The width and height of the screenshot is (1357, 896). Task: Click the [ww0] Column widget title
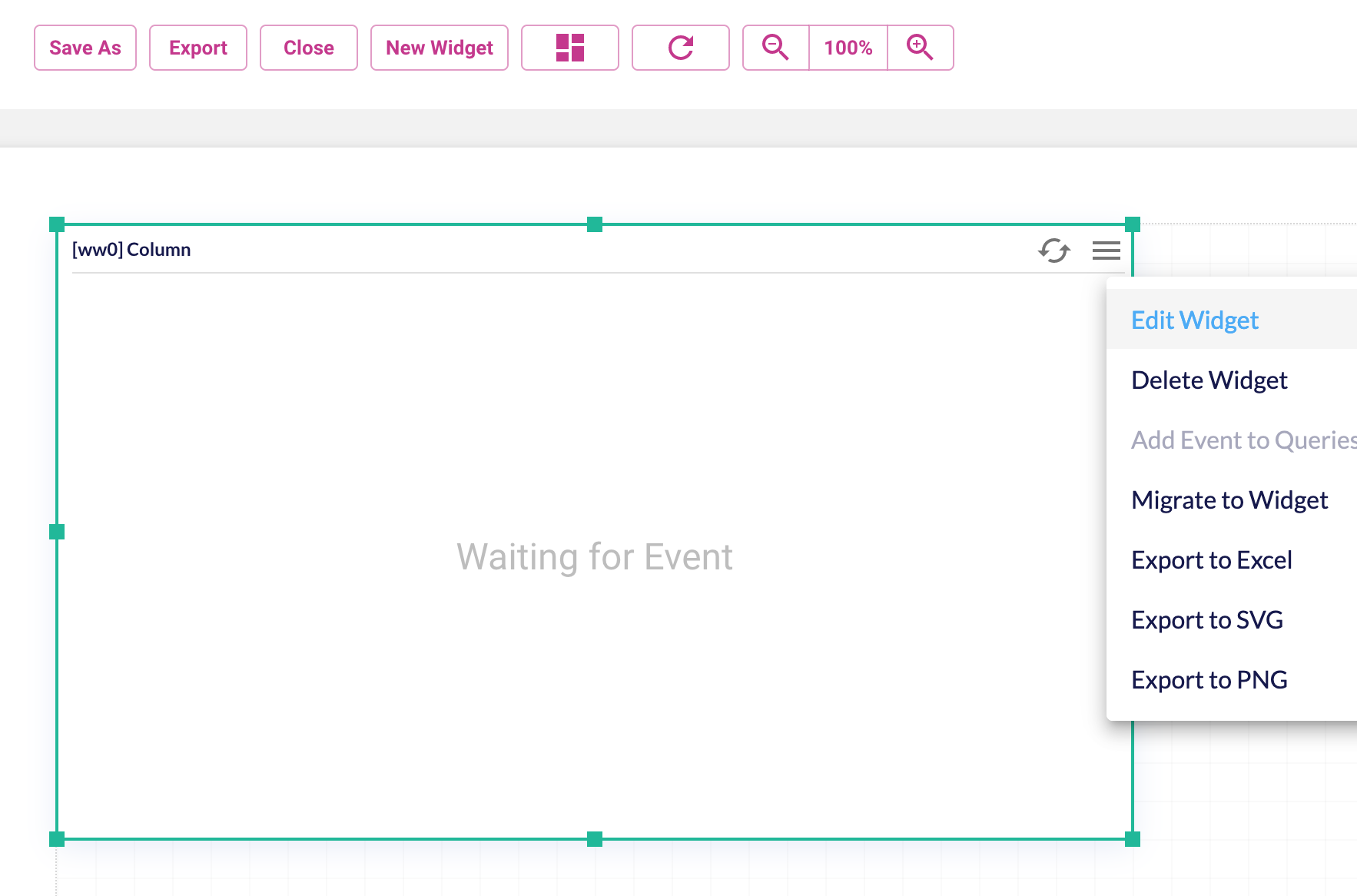(x=131, y=249)
